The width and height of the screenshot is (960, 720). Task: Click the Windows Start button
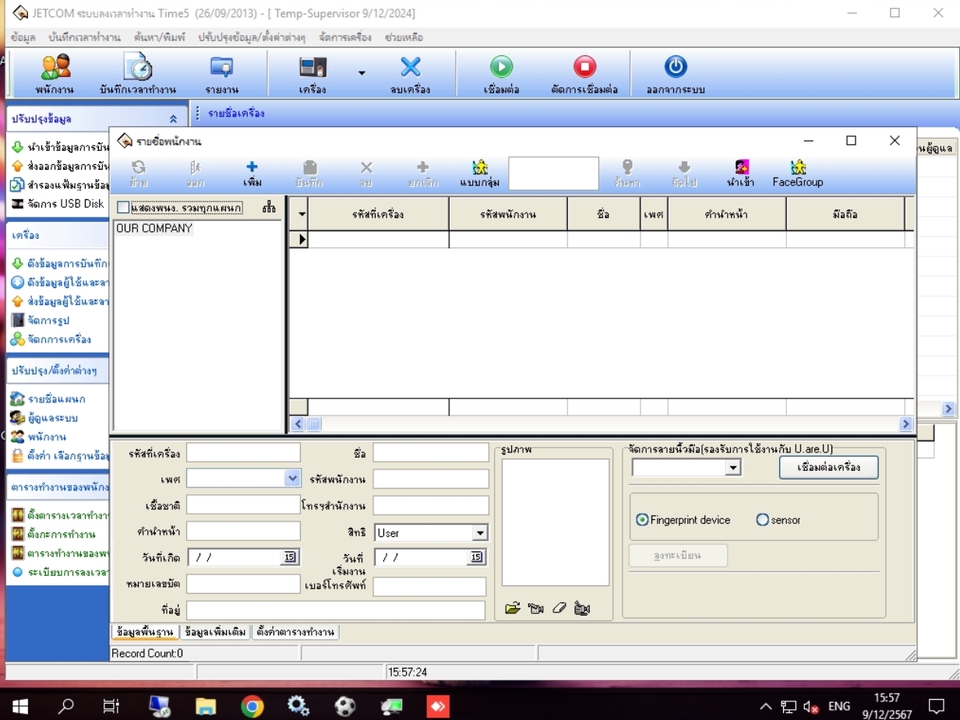[20, 706]
